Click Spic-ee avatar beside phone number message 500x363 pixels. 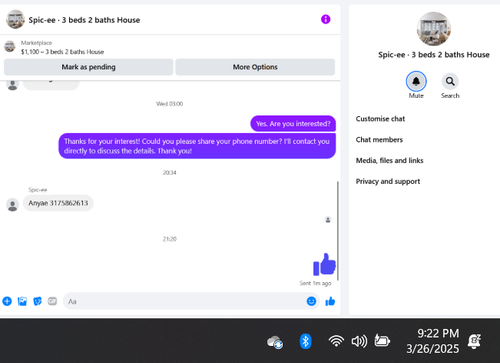pyautogui.click(x=13, y=205)
